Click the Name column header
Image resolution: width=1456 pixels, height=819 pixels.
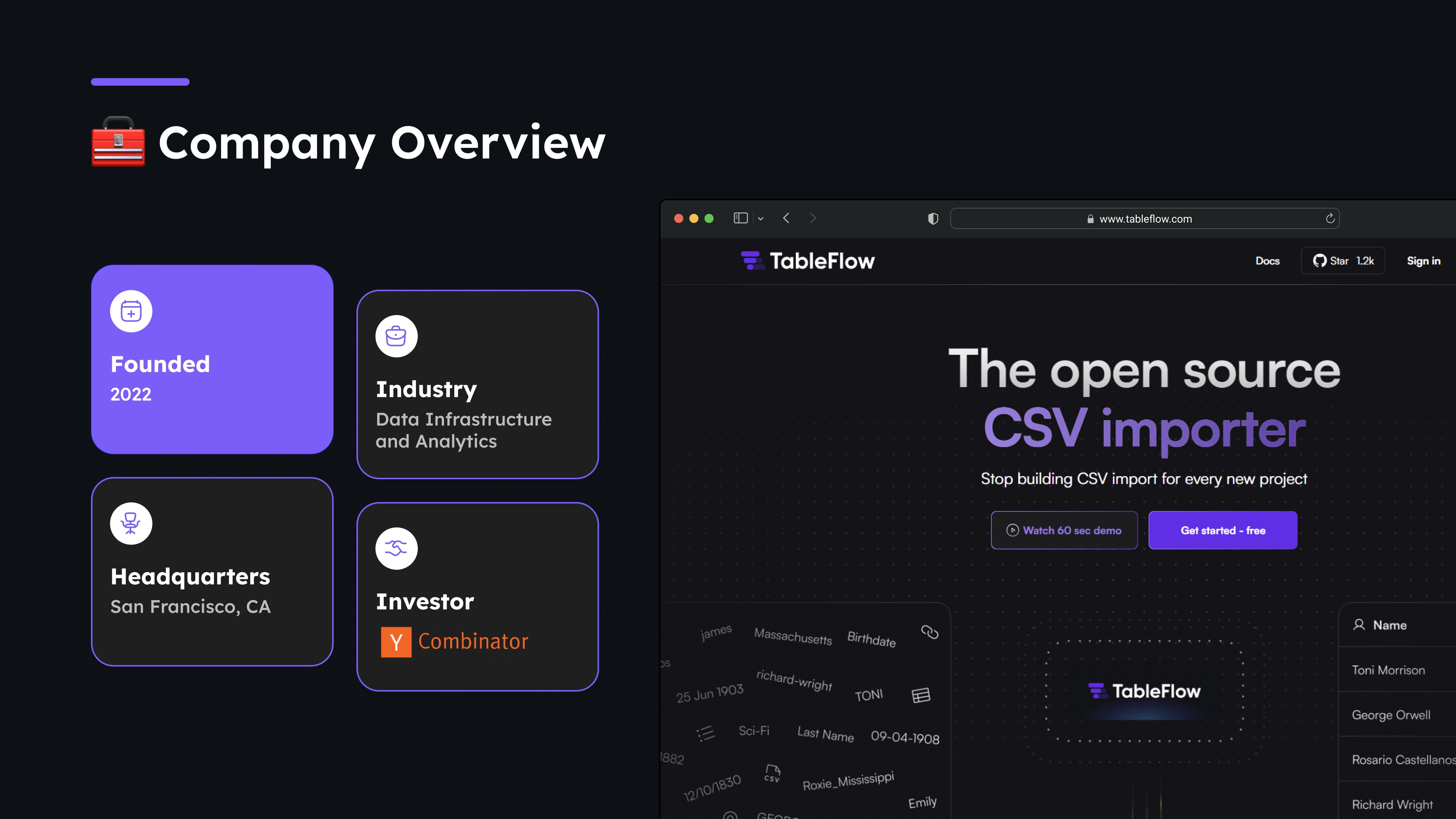point(1397,624)
